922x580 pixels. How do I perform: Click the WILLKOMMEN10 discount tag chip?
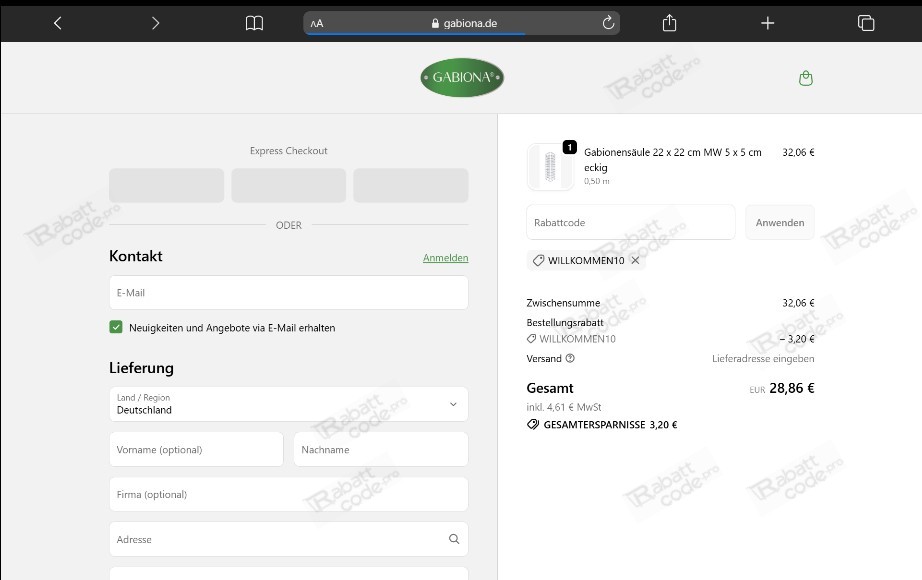(586, 260)
